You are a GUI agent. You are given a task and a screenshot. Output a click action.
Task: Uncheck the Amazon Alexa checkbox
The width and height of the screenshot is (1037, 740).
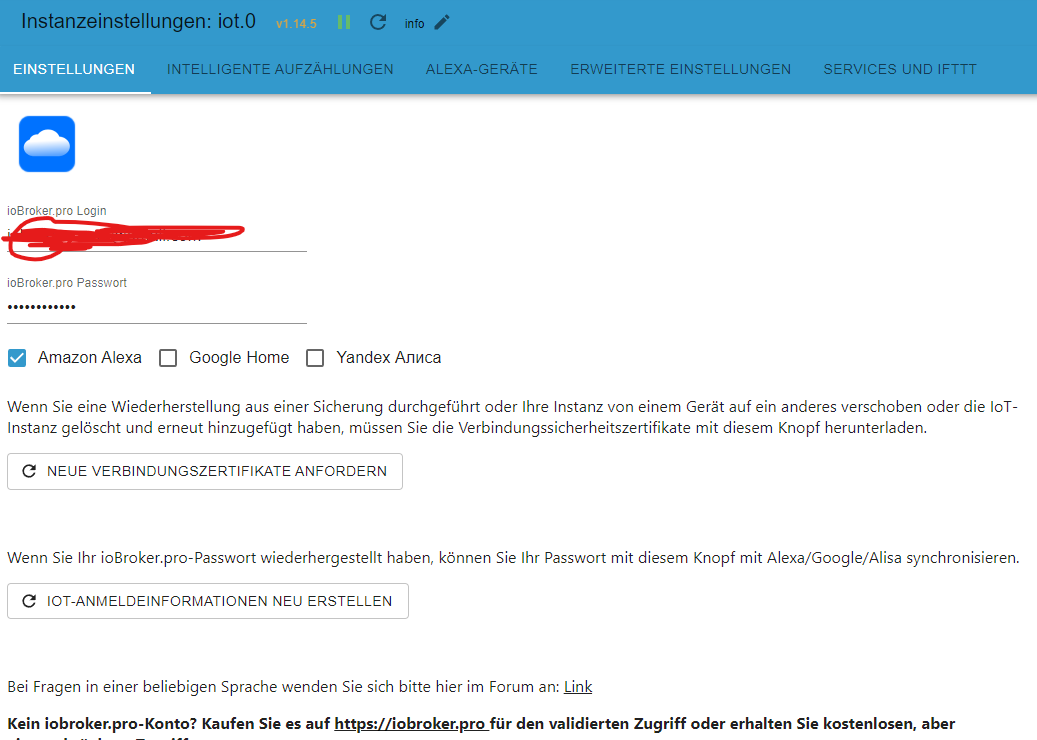17,358
